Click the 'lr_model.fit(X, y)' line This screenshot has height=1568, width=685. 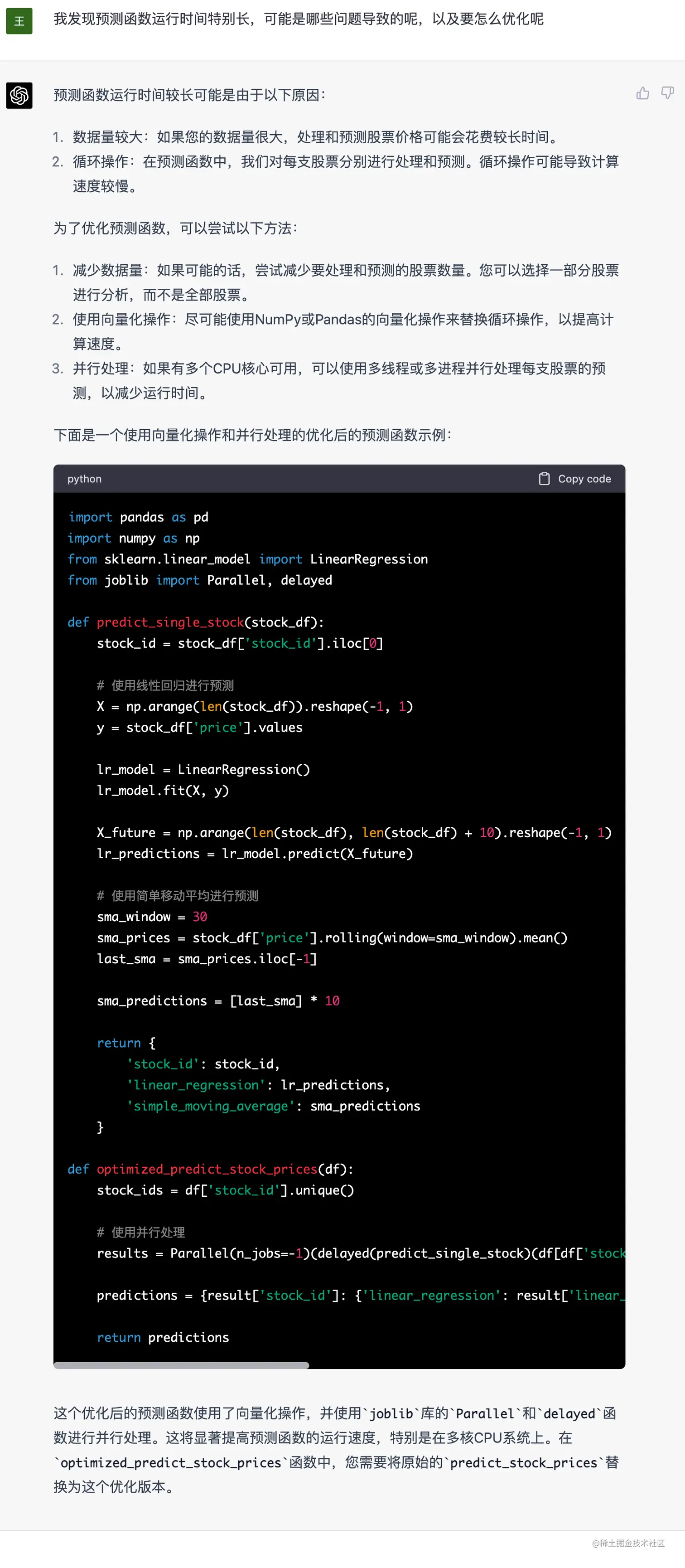[x=163, y=791]
